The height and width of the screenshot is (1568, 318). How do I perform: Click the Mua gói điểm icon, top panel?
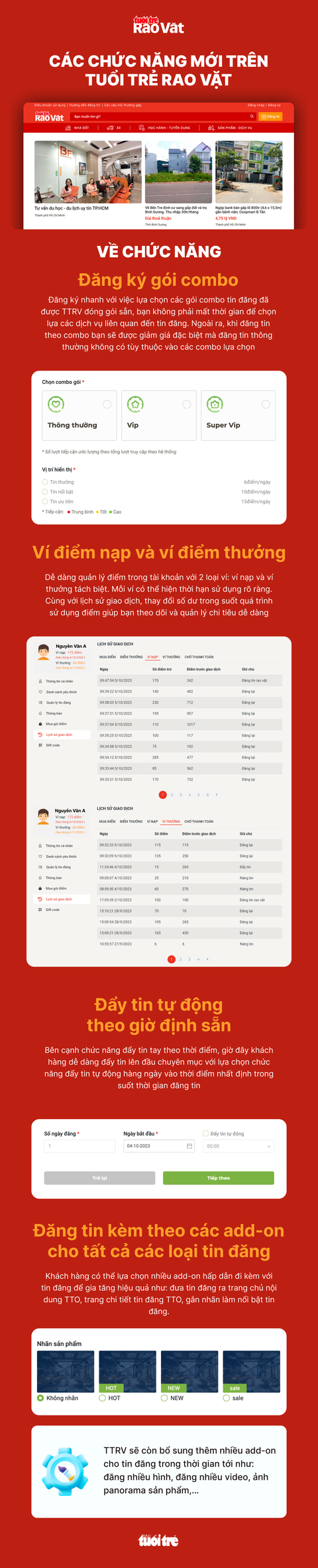click(40, 724)
